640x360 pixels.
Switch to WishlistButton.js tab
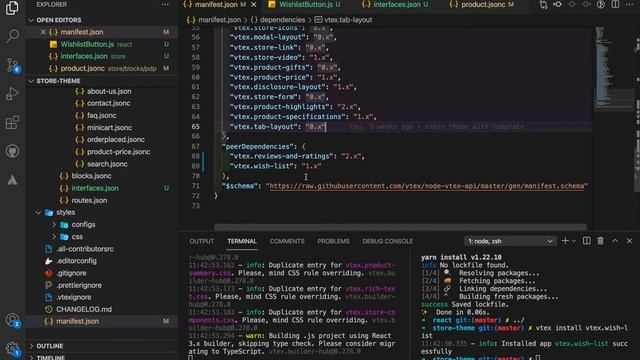(305, 4)
